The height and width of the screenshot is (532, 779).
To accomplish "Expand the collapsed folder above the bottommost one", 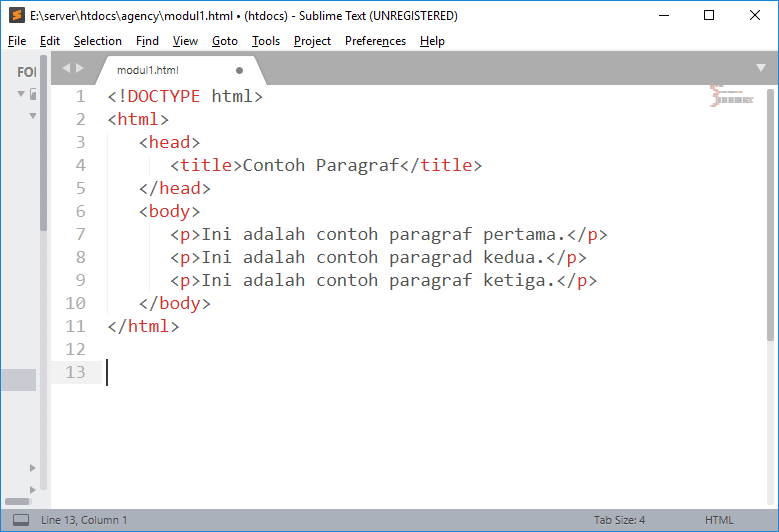I will click(32, 468).
